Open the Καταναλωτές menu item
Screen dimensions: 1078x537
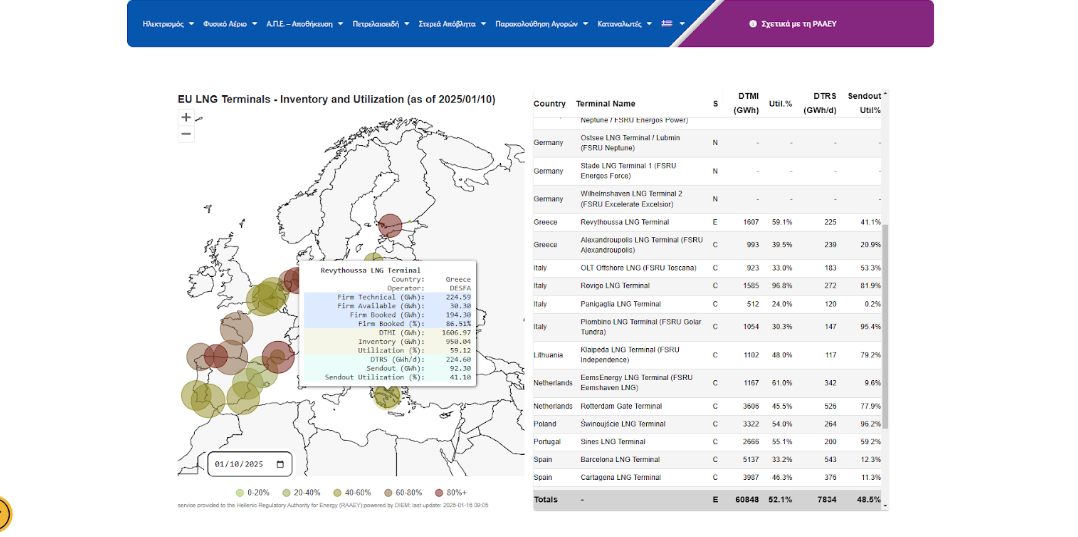(625, 23)
